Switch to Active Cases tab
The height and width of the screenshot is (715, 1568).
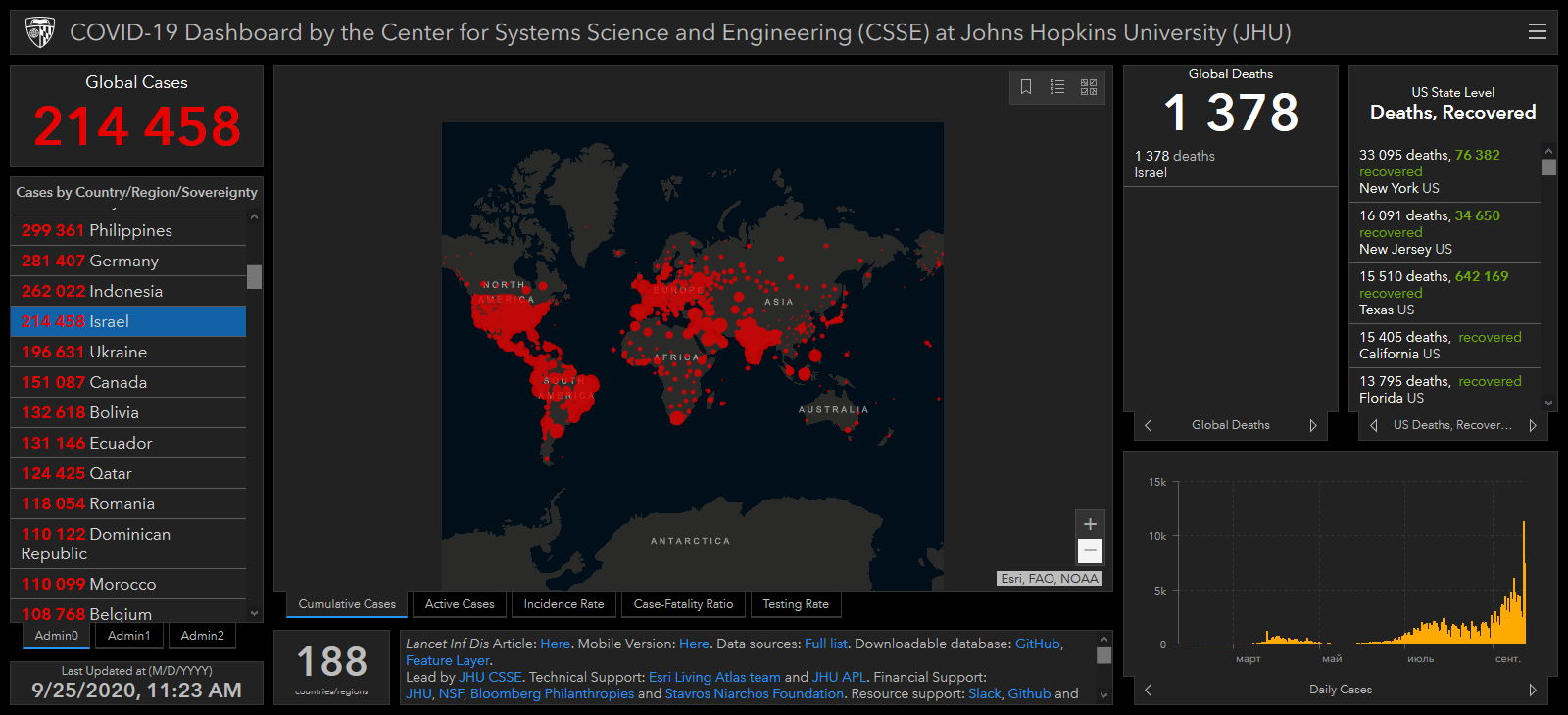460,604
